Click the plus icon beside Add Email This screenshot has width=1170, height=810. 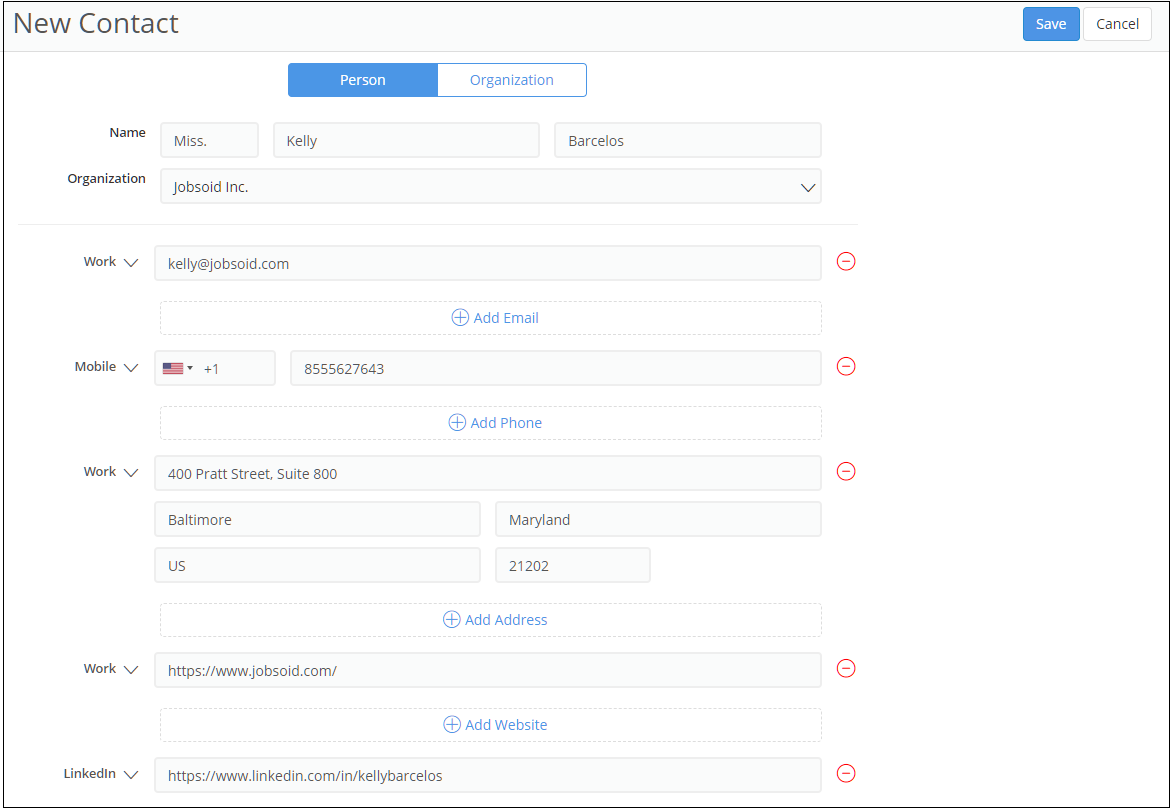[460, 318]
